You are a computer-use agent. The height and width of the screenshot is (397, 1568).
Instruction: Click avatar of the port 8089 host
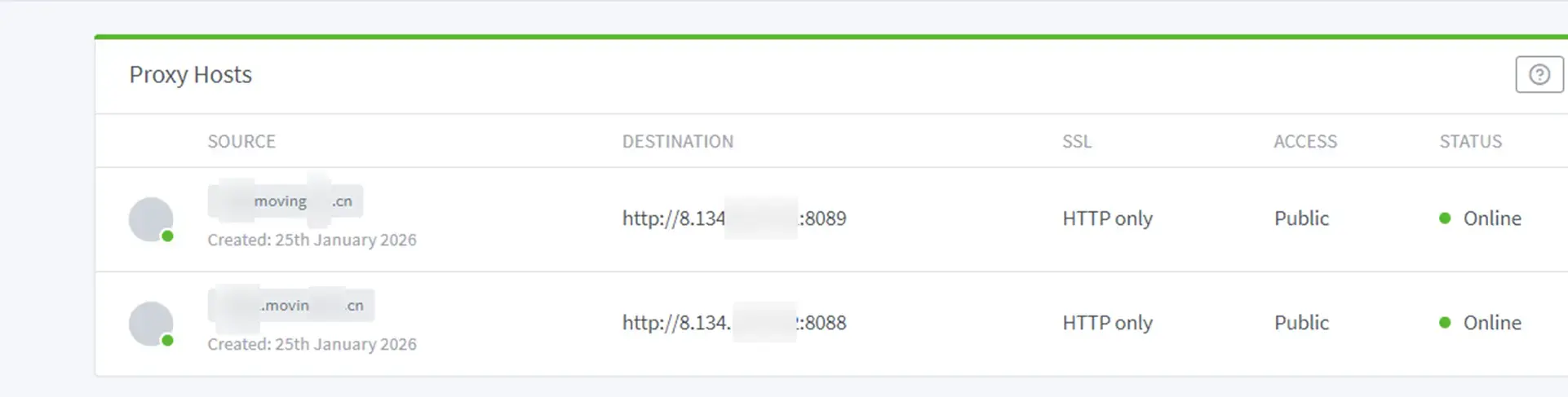point(151,219)
